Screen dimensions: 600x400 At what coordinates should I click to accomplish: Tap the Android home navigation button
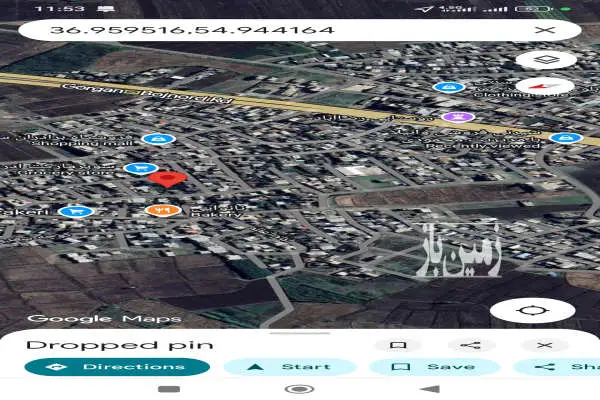(x=300, y=389)
